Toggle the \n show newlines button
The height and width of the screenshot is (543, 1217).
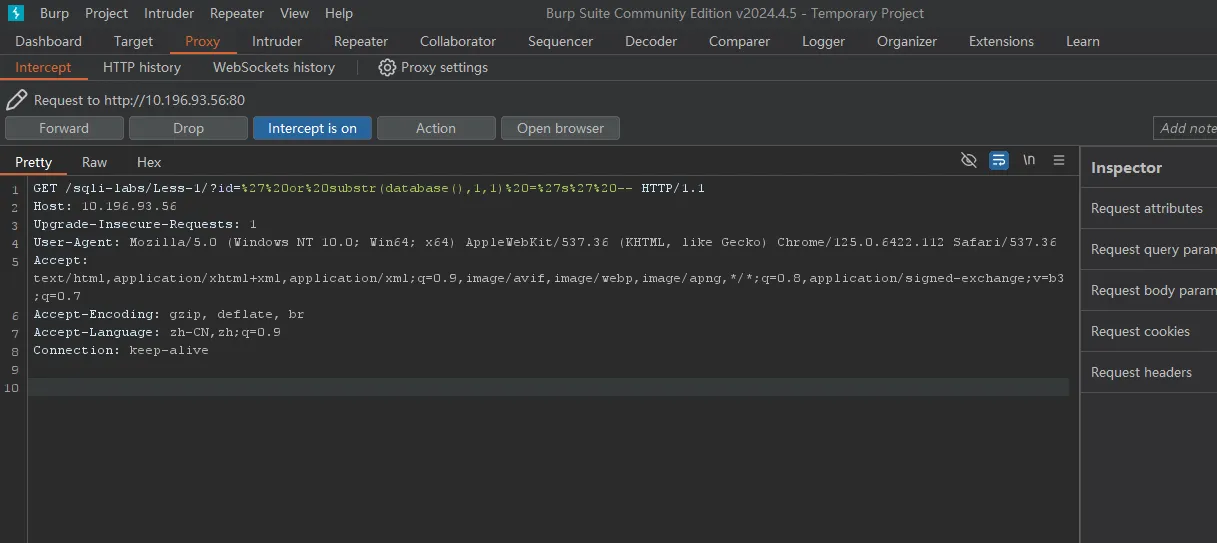(x=1029, y=160)
